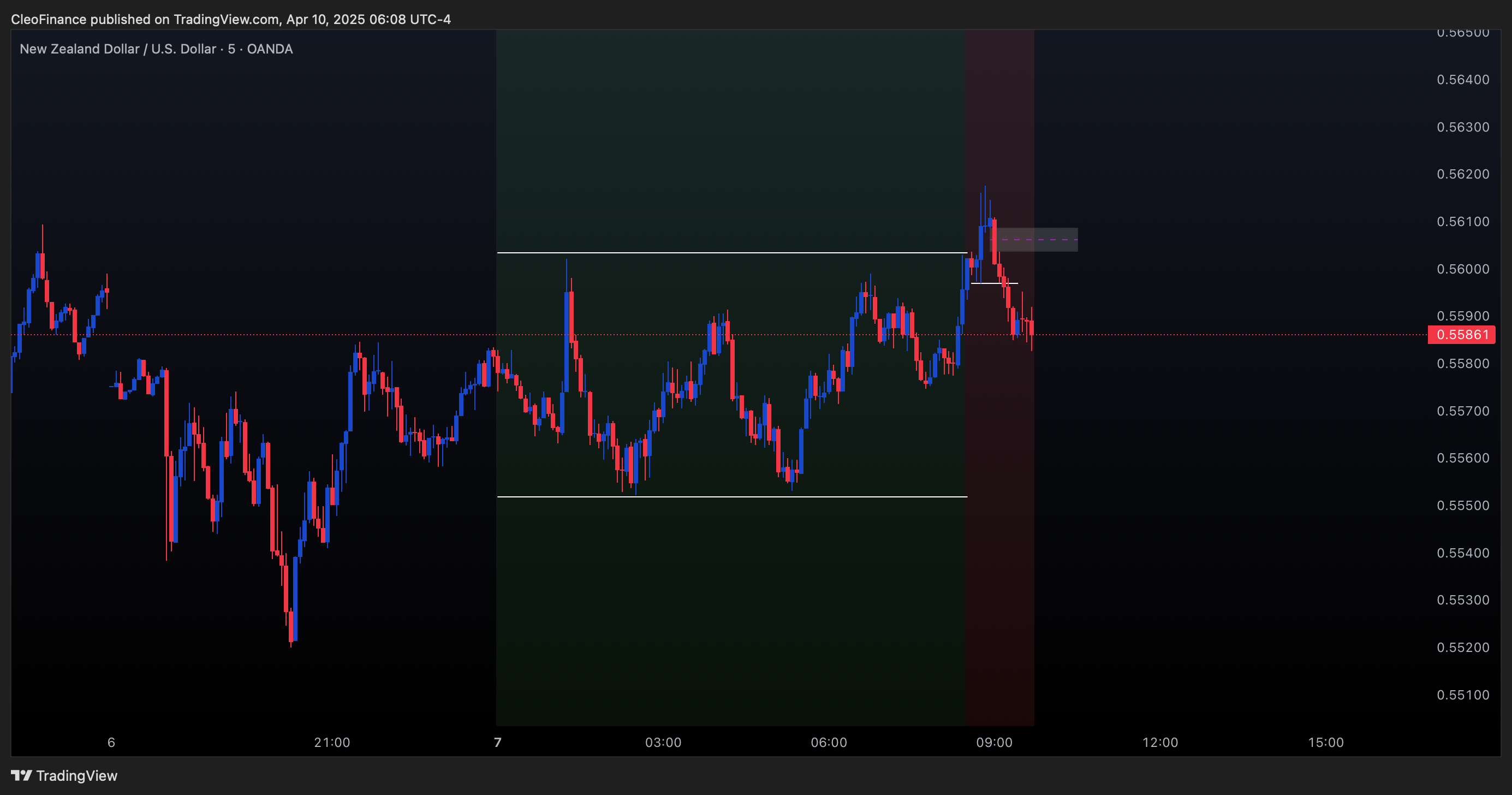The width and height of the screenshot is (1512, 795).
Task: Click the 03:00 time axis label
Action: 663,743
